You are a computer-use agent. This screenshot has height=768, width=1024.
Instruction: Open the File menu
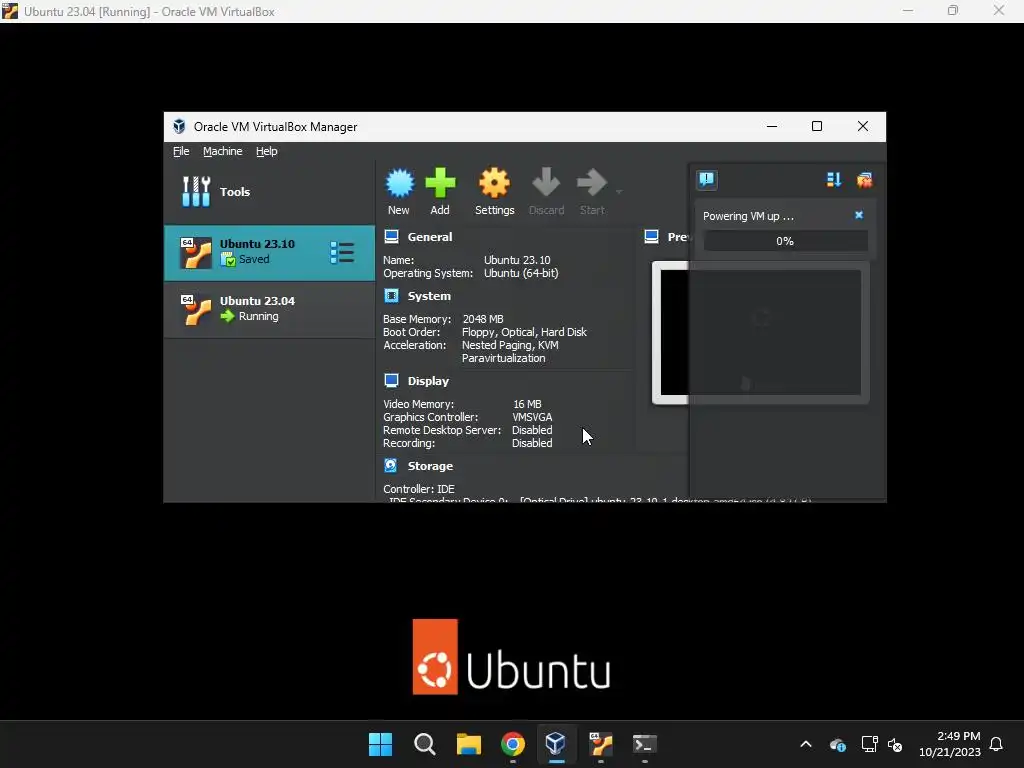click(x=181, y=151)
